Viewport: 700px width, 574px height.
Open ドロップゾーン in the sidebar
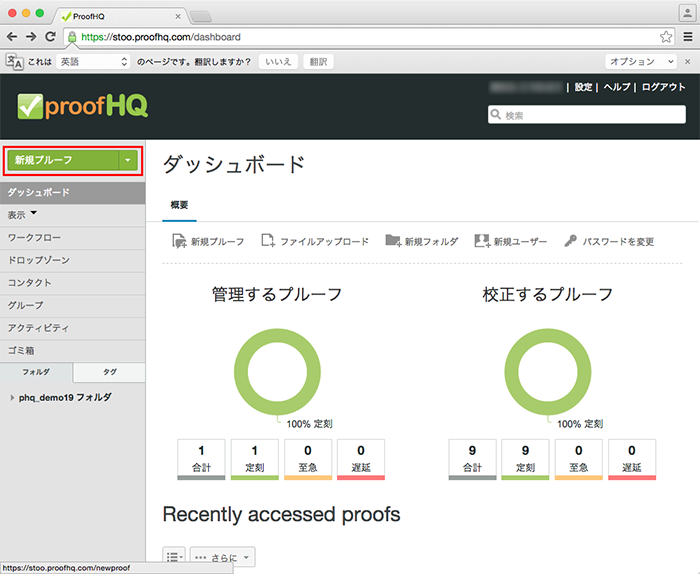72,261
